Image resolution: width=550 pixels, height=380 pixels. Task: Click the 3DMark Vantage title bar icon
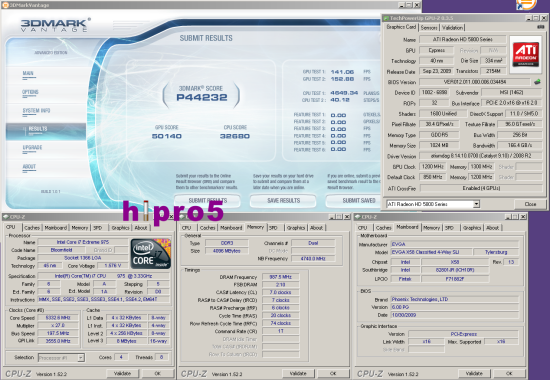5,5
